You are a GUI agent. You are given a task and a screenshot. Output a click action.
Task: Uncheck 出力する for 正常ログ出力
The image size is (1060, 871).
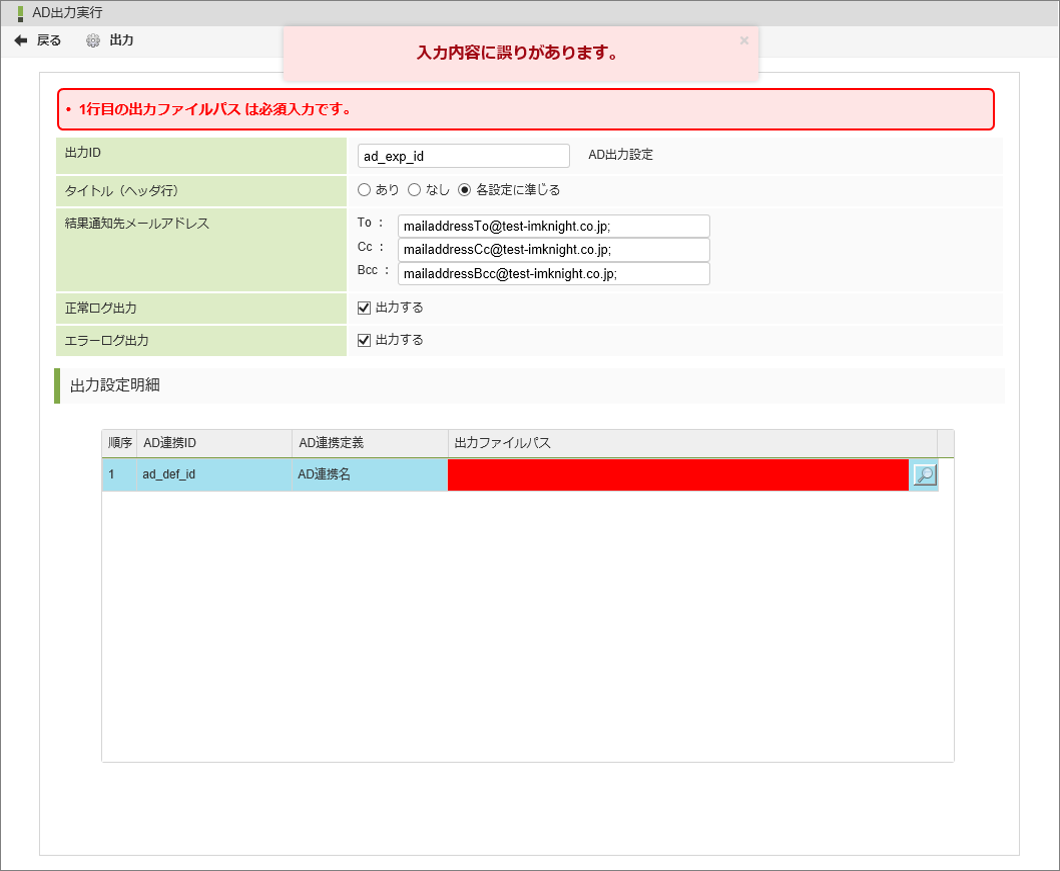pos(364,307)
